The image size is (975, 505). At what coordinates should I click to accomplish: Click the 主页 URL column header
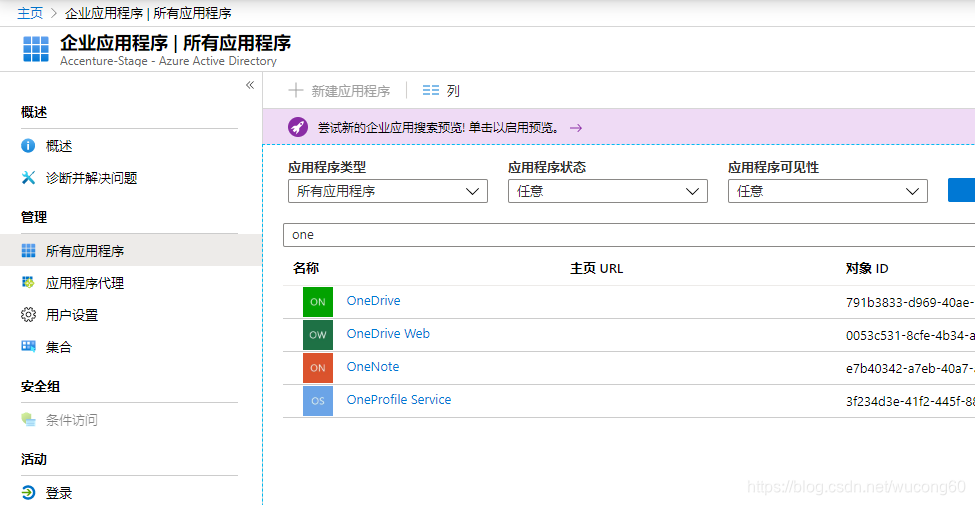point(597,268)
